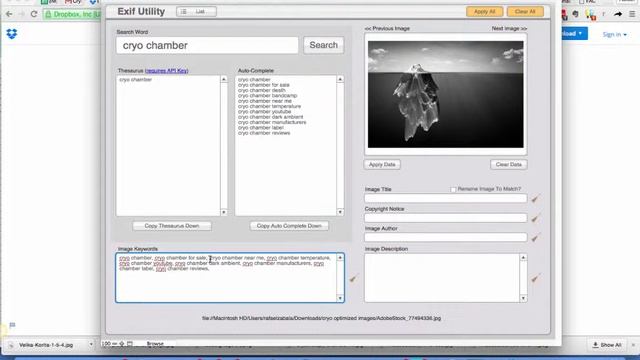Click into the Image Title field
Image resolution: width=640 pixels, height=360 pixels.
click(x=446, y=198)
